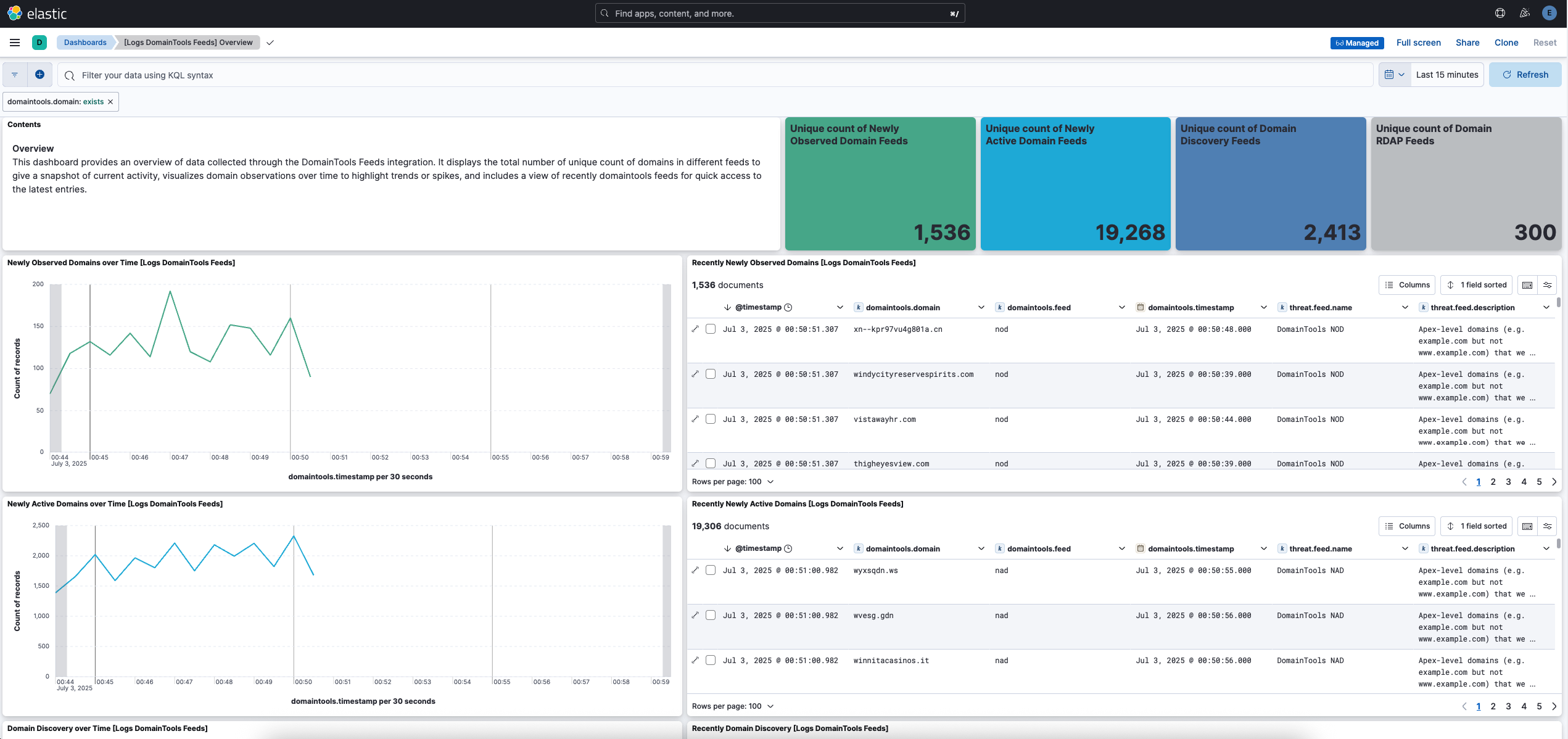Select checkbox for xn--kpr97vu4g801a.cn row
This screenshot has width=1568, height=739.
711,329
